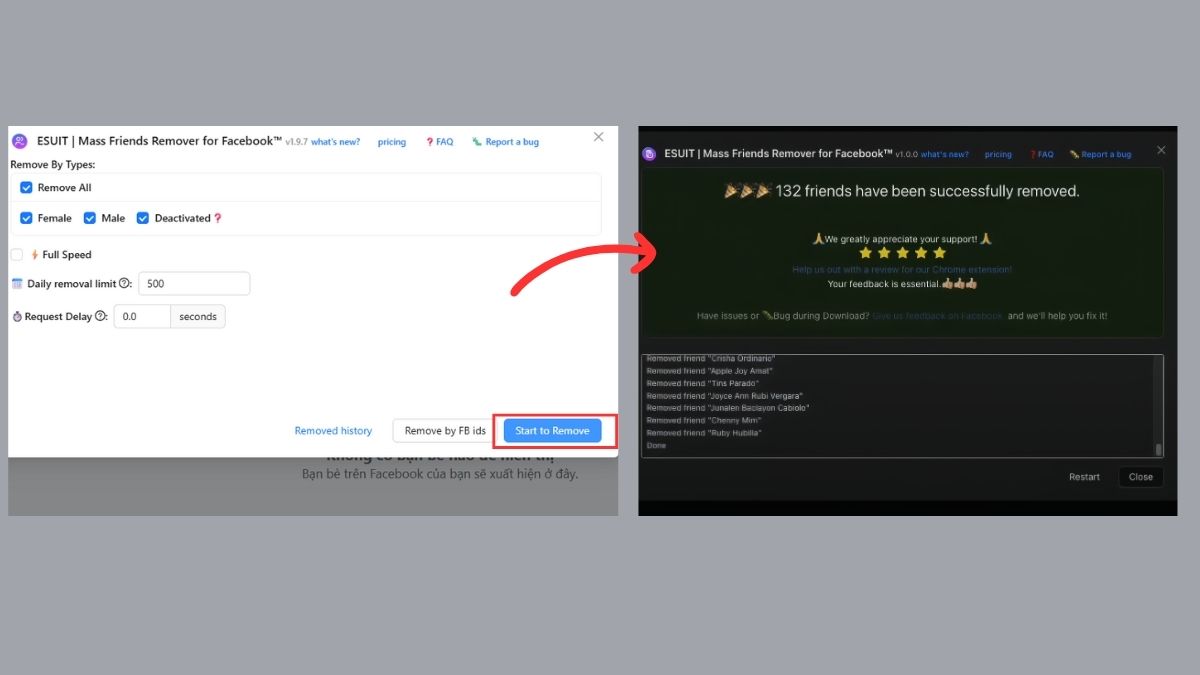Click the Remove by FB ids button
The image size is (1200, 675).
445,431
